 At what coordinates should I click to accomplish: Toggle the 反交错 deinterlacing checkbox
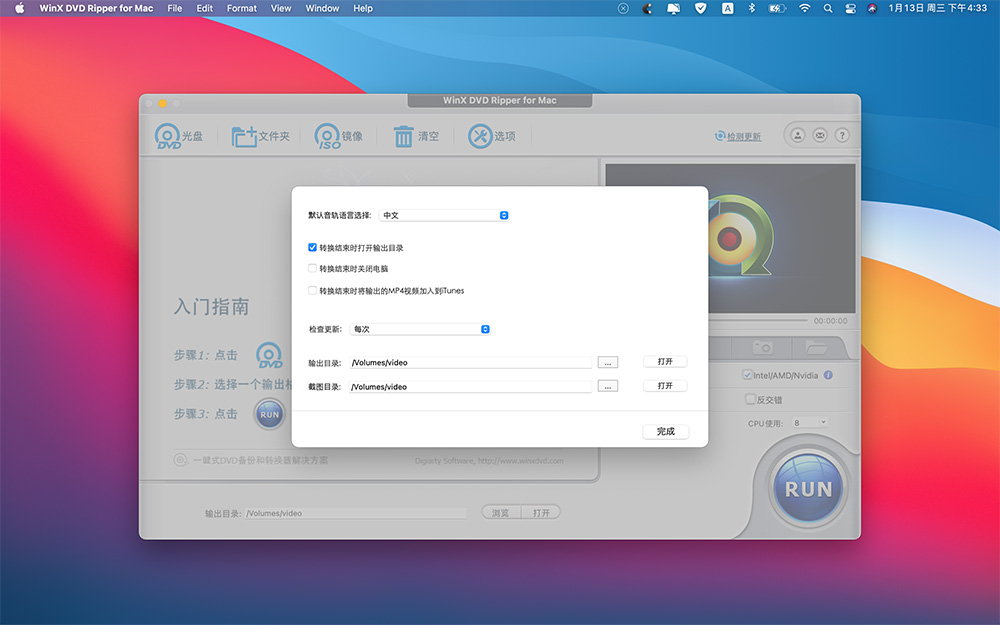pyautogui.click(x=751, y=399)
